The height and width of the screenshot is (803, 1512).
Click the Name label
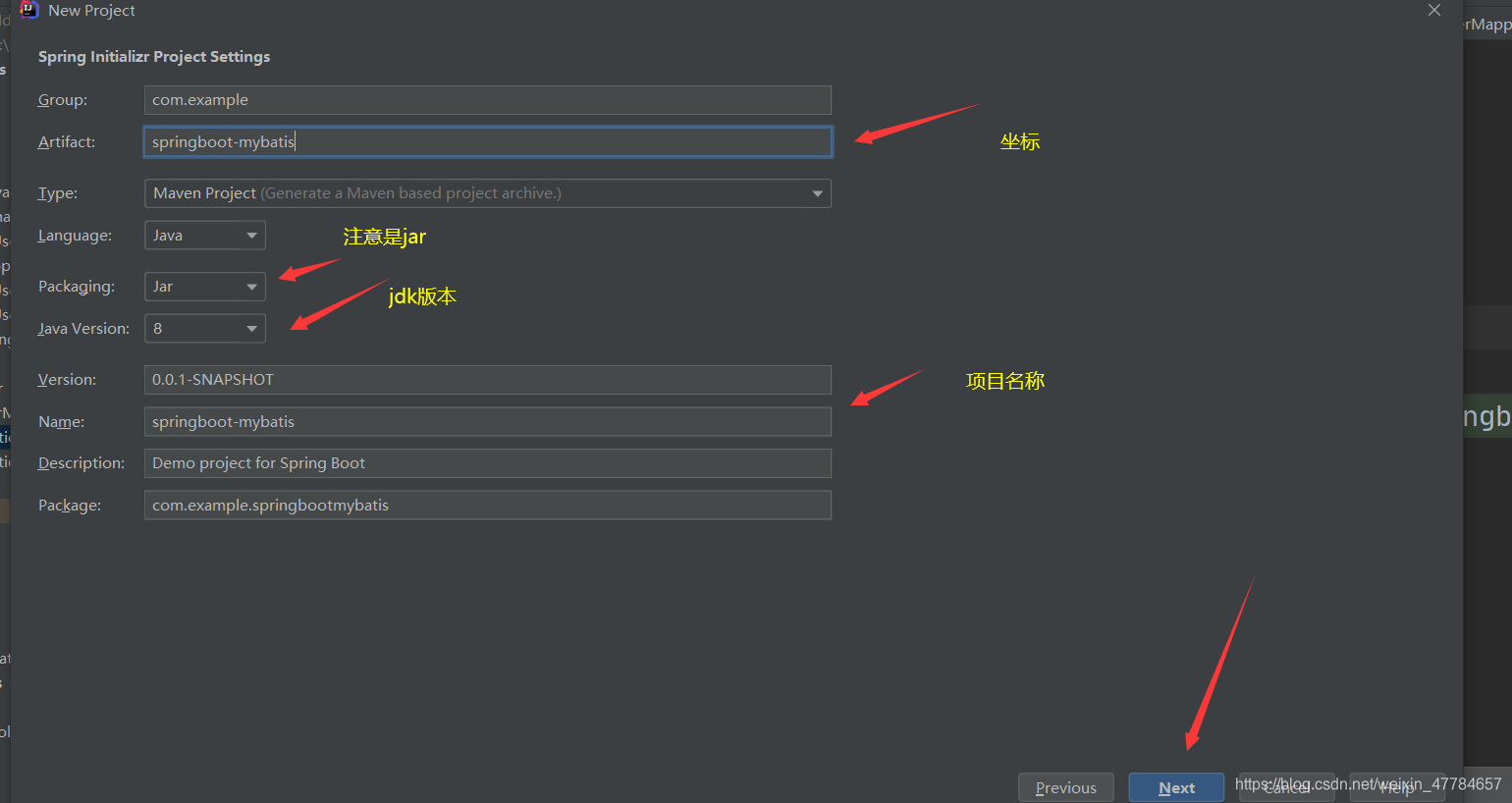click(x=61, y=422)
